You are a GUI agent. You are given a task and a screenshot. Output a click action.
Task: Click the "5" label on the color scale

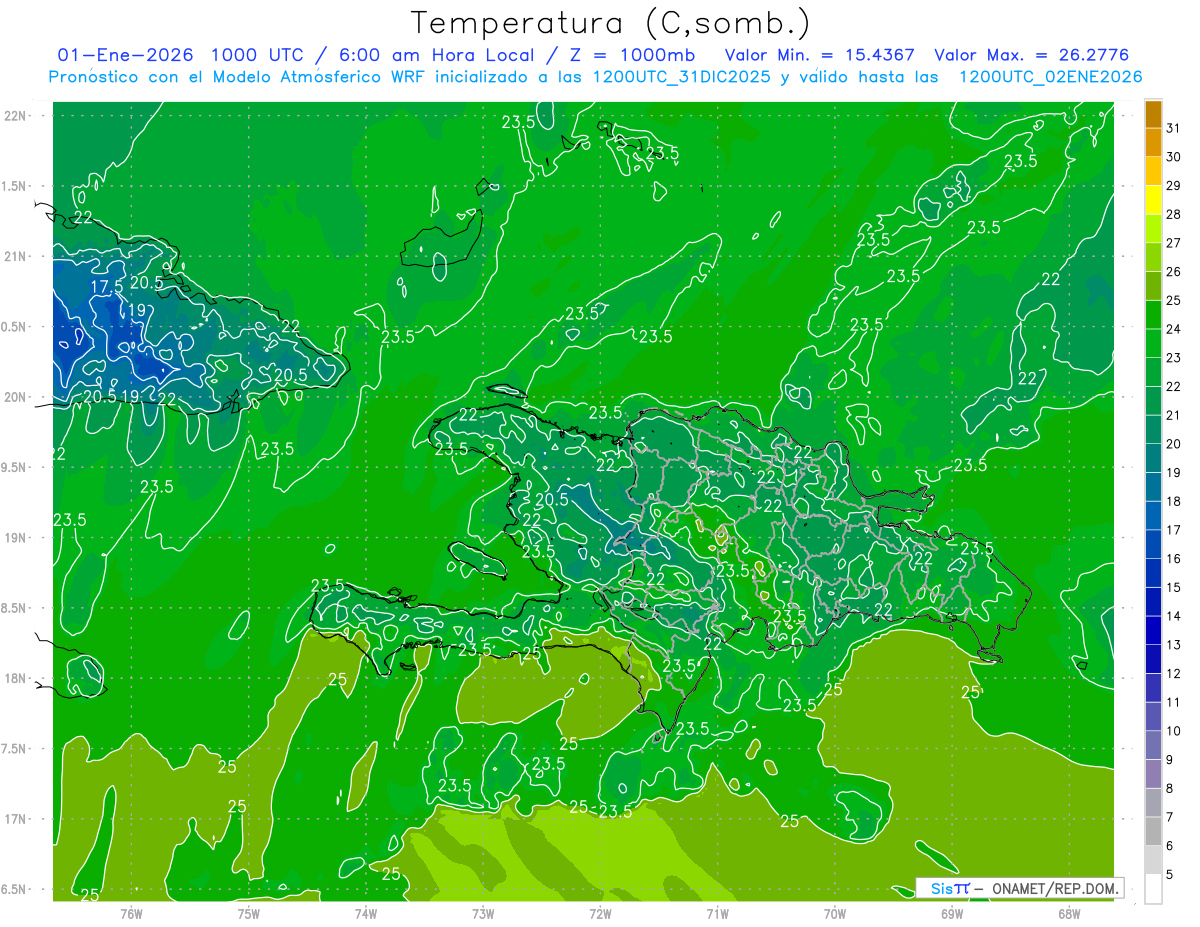tap(1170, 875)
